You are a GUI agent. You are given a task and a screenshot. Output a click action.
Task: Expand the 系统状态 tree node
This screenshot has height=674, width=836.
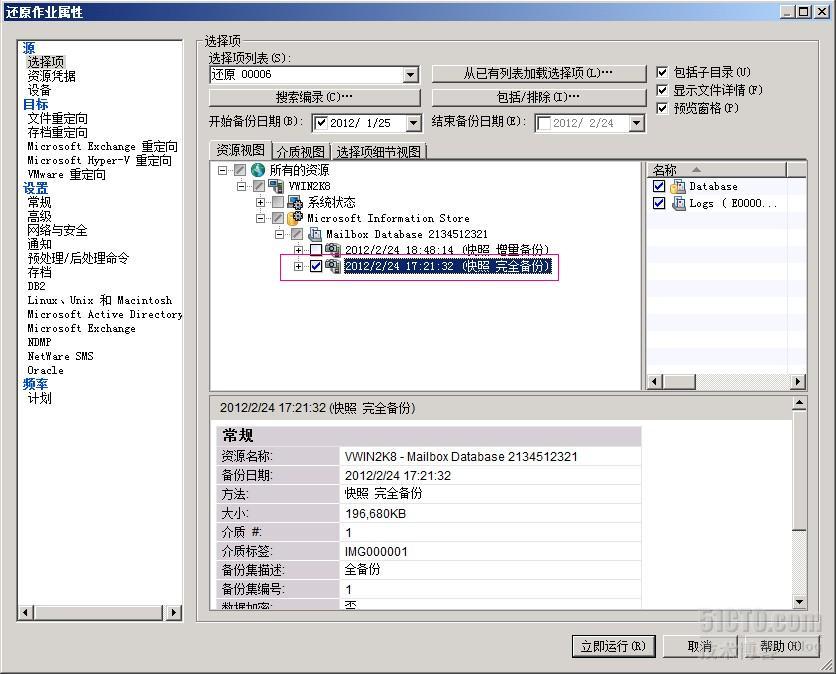point(260,202)
